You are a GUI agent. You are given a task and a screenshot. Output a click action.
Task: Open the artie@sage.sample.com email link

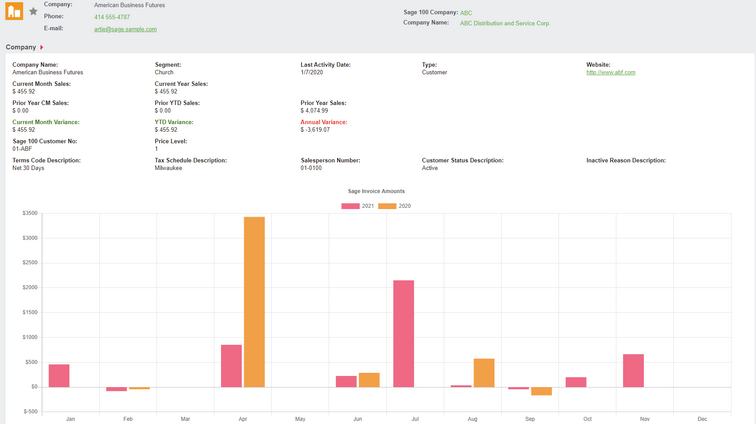125,29
